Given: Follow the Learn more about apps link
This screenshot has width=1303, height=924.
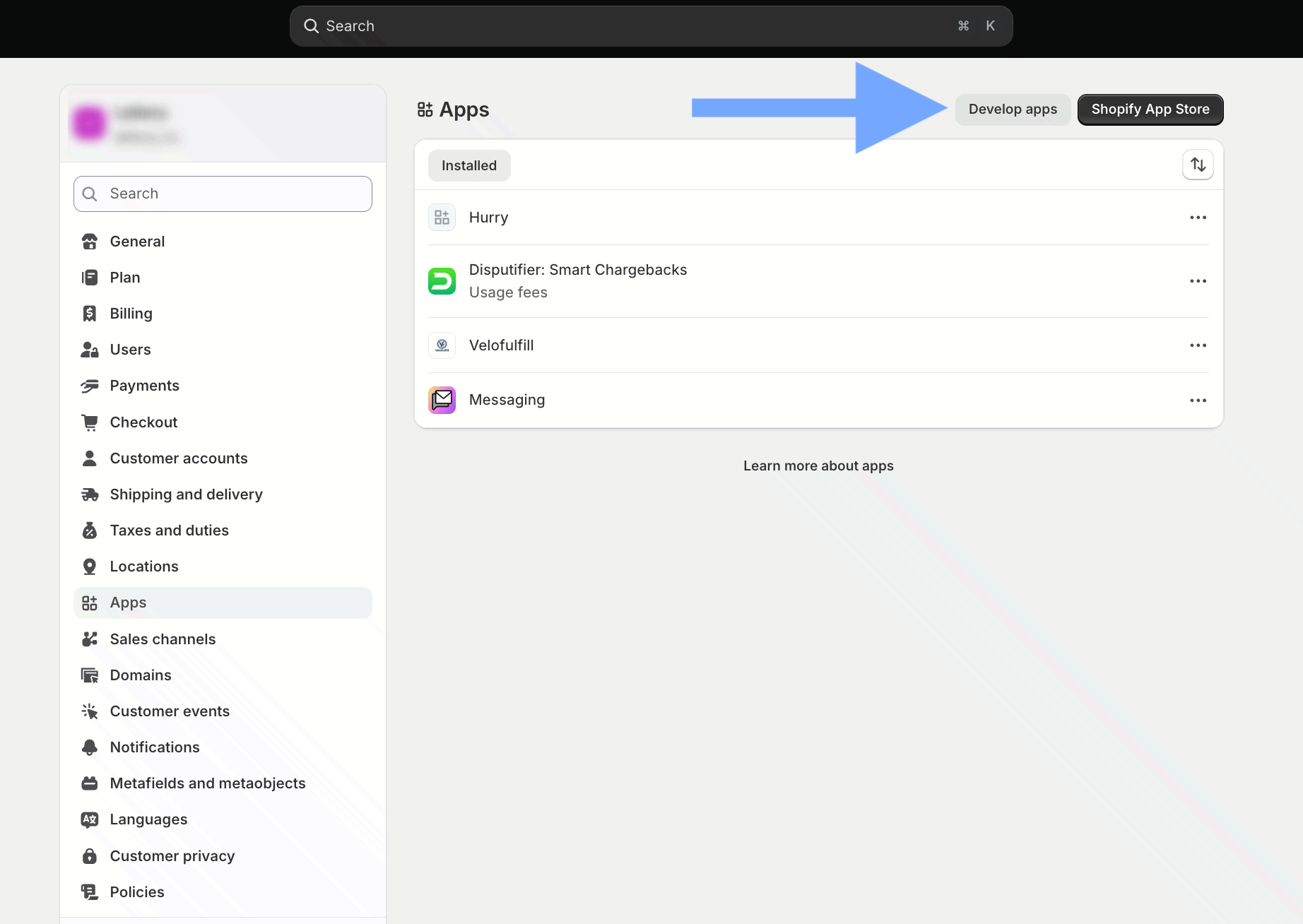Looking at the screenshot, I should pos(818,466).
